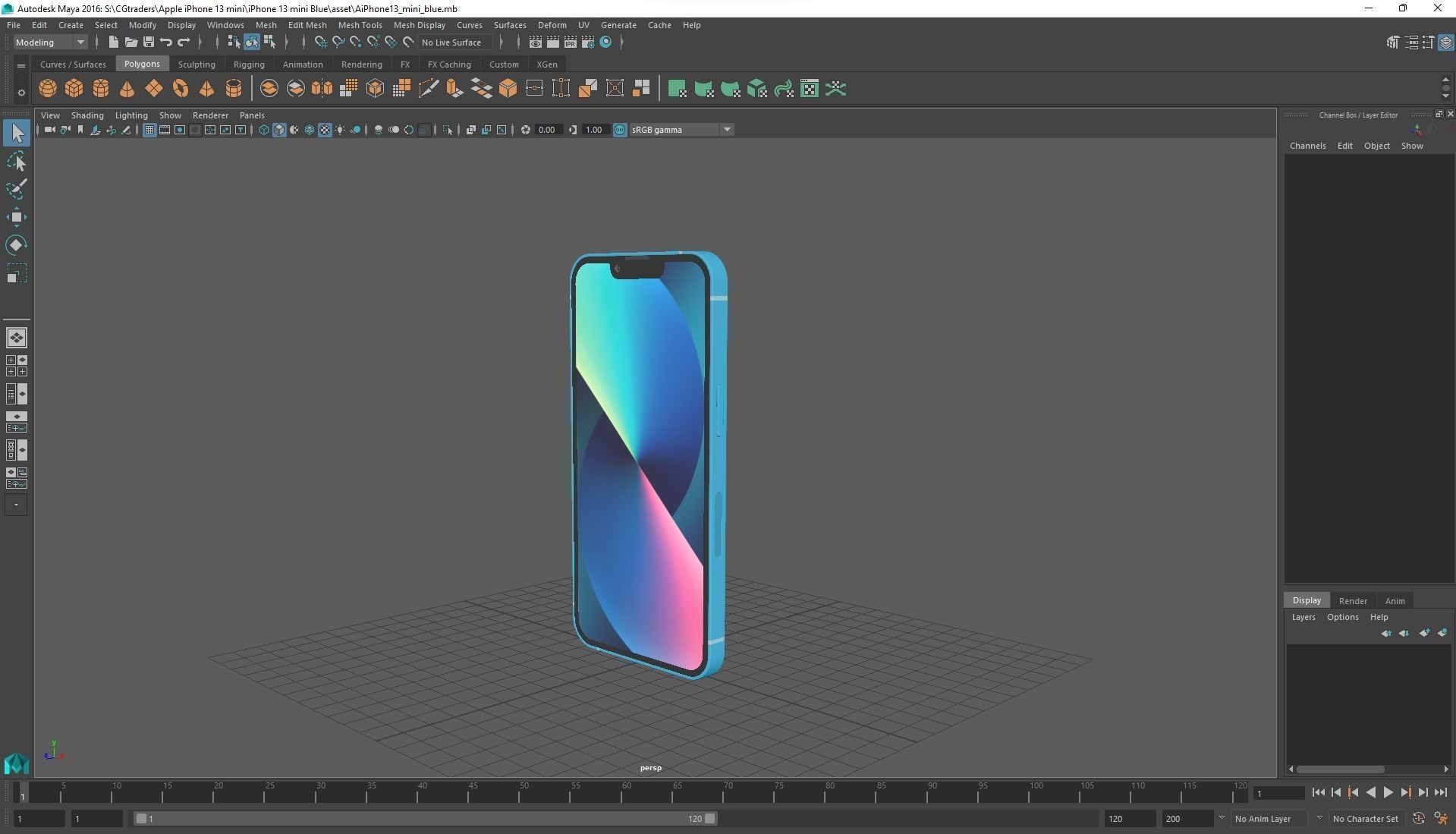Switch to four-view panel layout
The width and height of the screenshot is (1456, 834).
coord(17,366)
